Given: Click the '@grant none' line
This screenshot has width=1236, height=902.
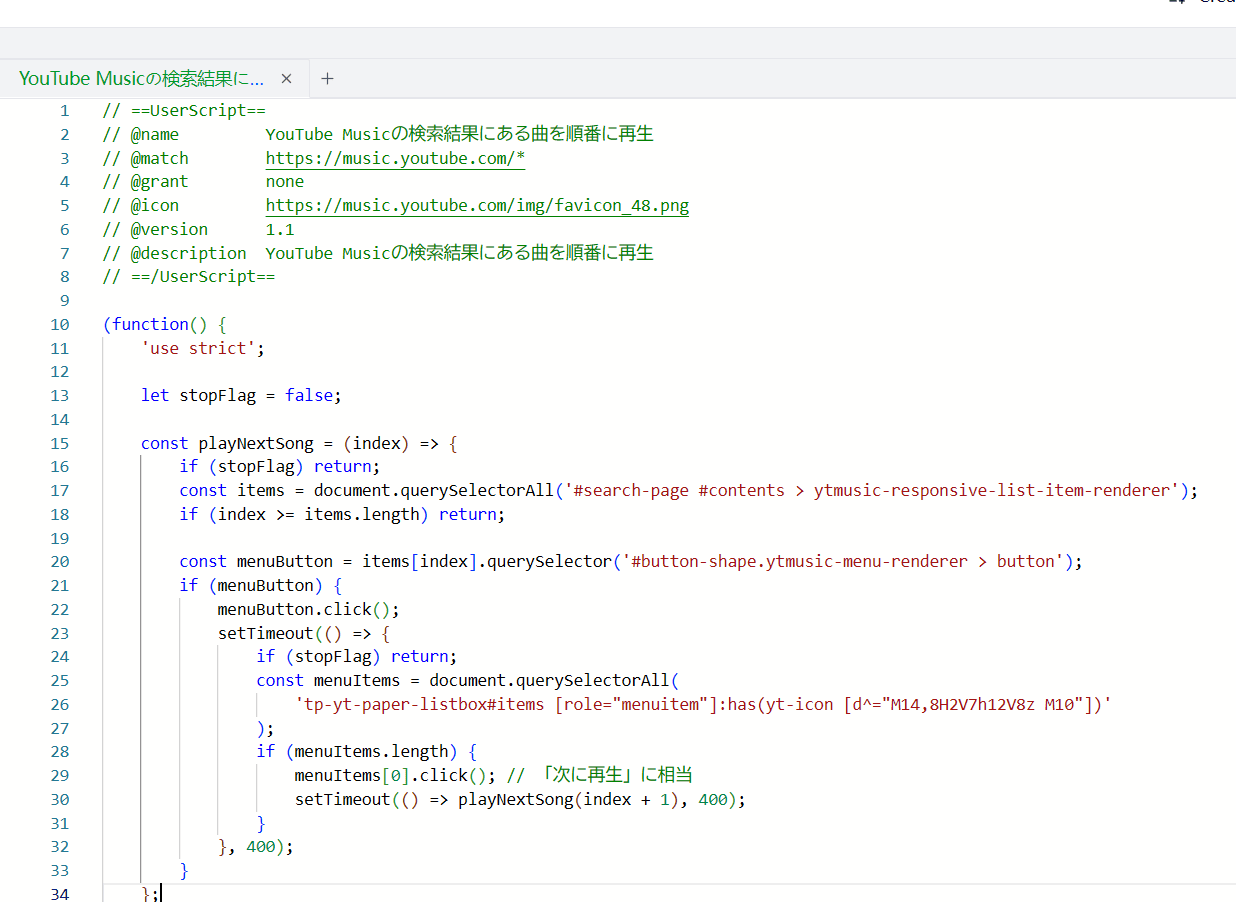Looking at the screenshot, I should pos(203,182).
